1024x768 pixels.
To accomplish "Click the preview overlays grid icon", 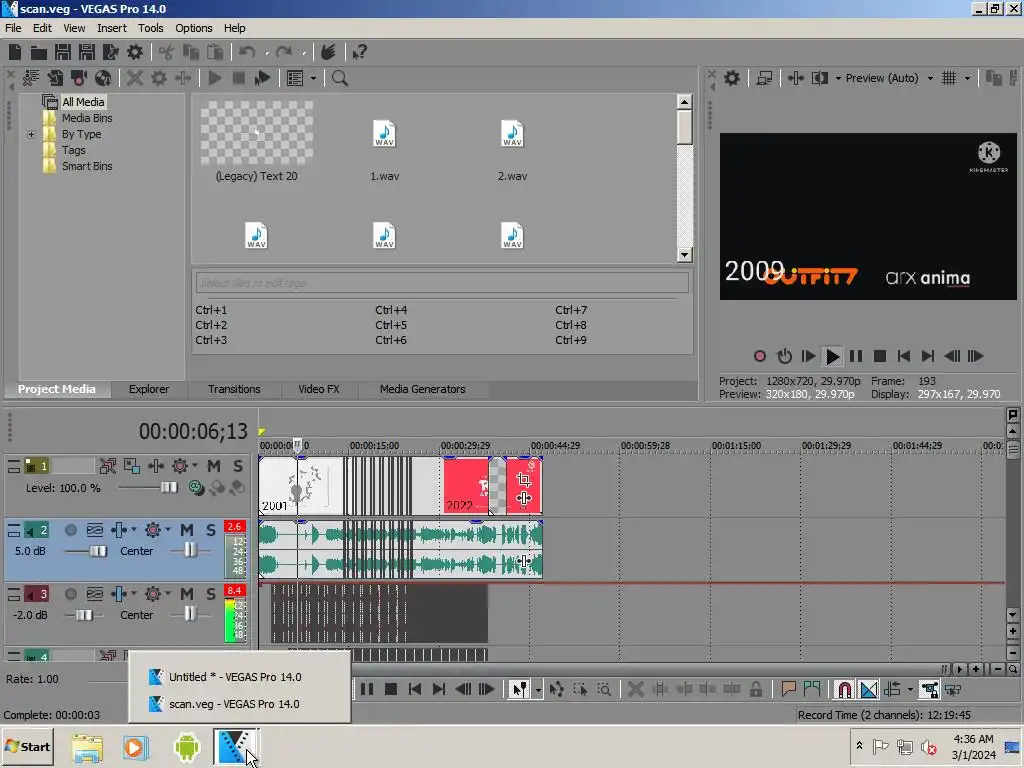I will click(x=949, y=78).
